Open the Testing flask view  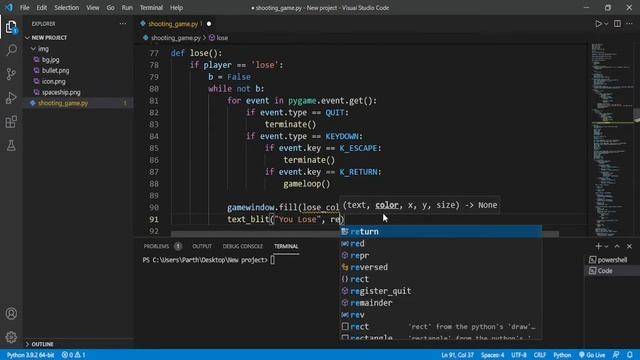[x=11, y=145]
